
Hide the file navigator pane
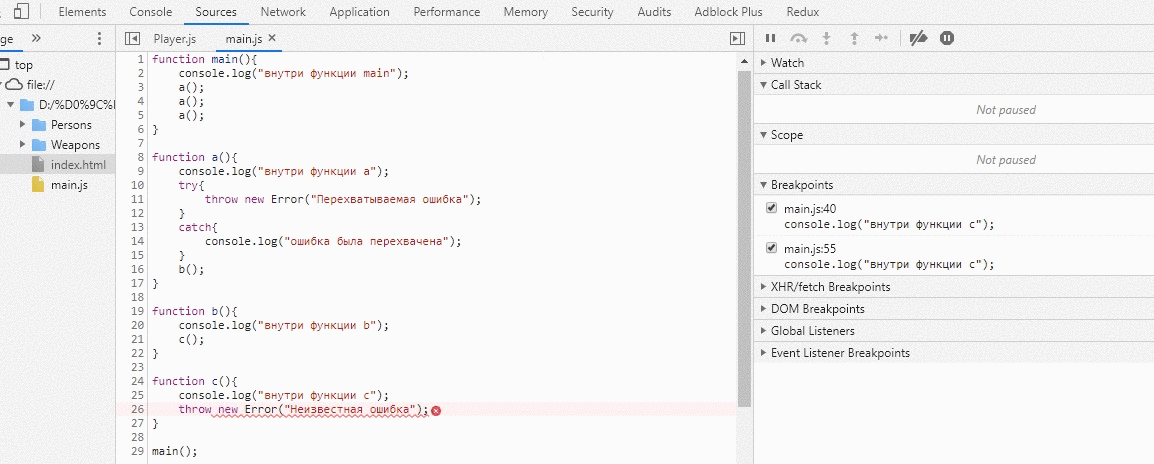[132, 38]
